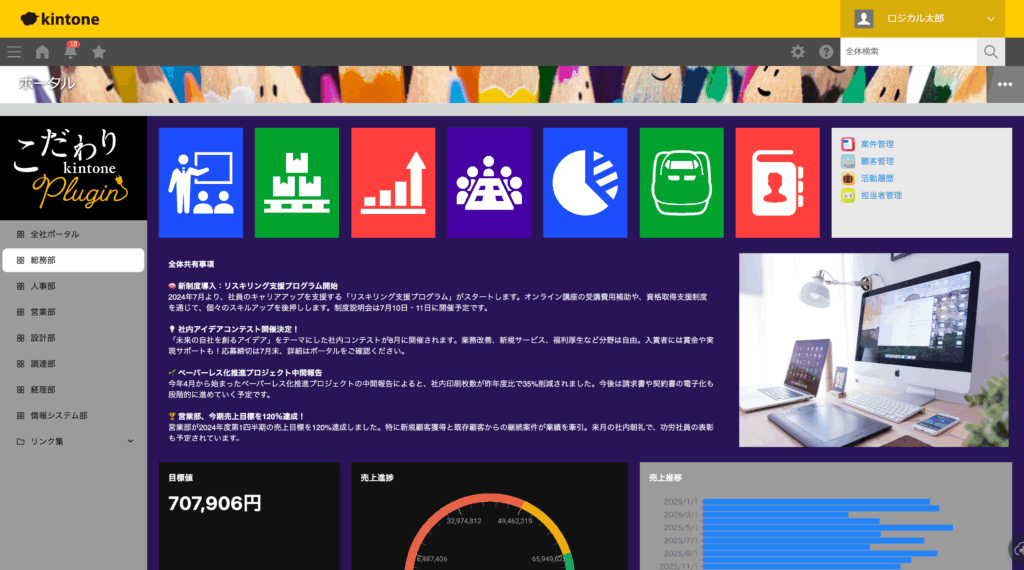Open the green bullet train tile
This screenshot has width=1024, height=570.
click(681, 183)
